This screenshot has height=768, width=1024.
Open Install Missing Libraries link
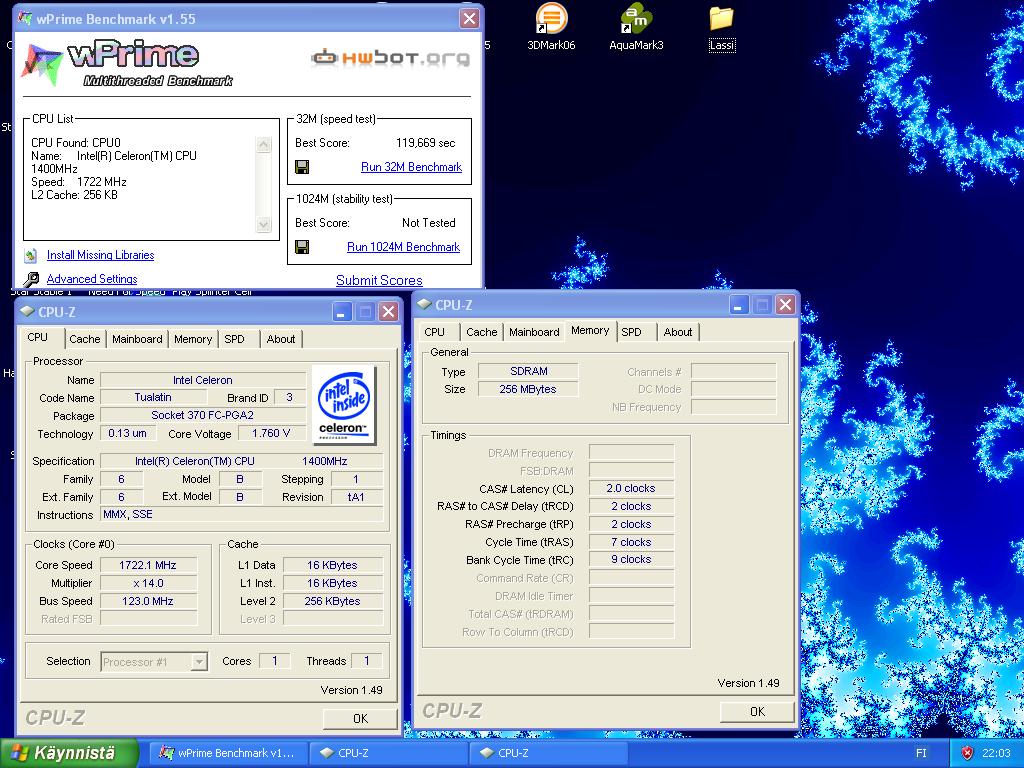pos(101,255)
